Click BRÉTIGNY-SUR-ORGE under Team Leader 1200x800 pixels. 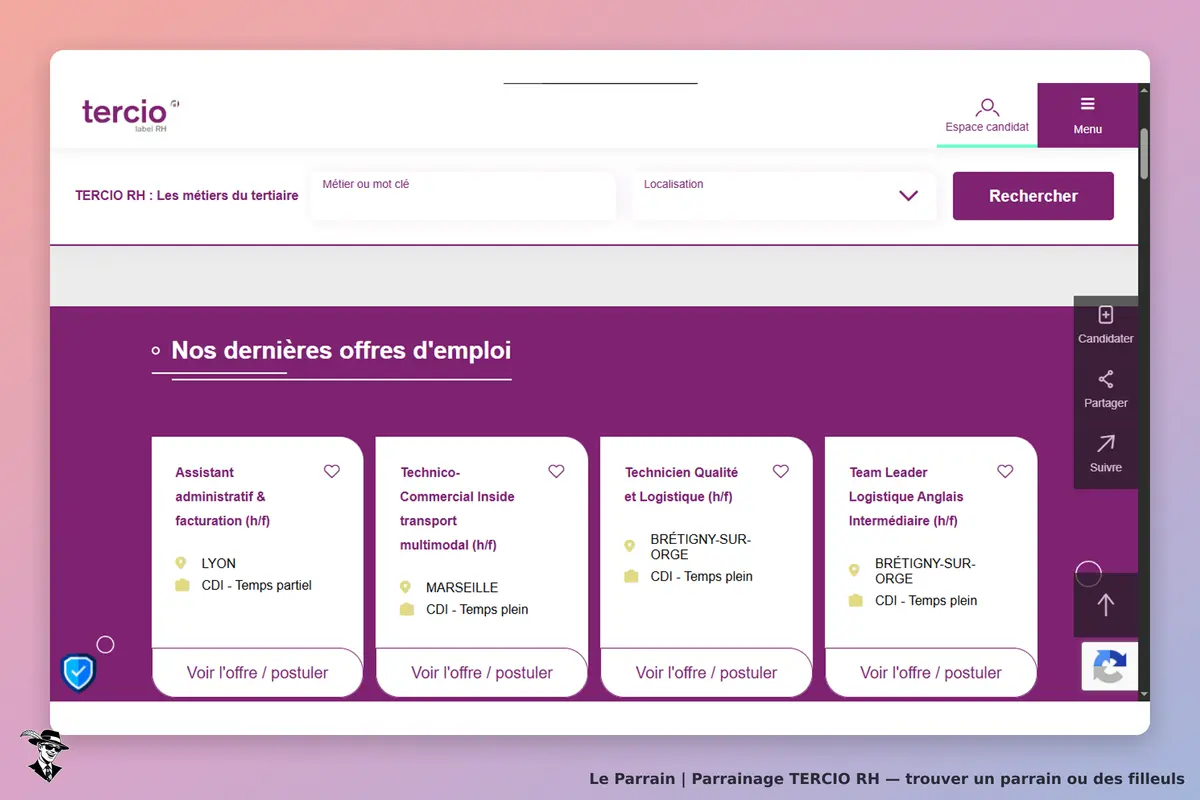(925, 570)
